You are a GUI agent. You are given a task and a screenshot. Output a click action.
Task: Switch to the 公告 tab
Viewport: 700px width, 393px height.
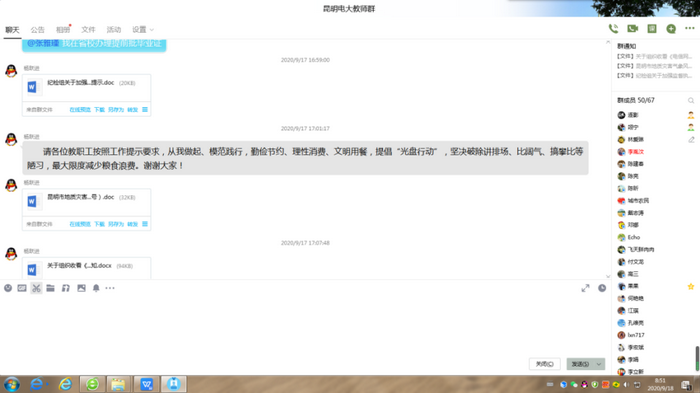click(38, 29)
